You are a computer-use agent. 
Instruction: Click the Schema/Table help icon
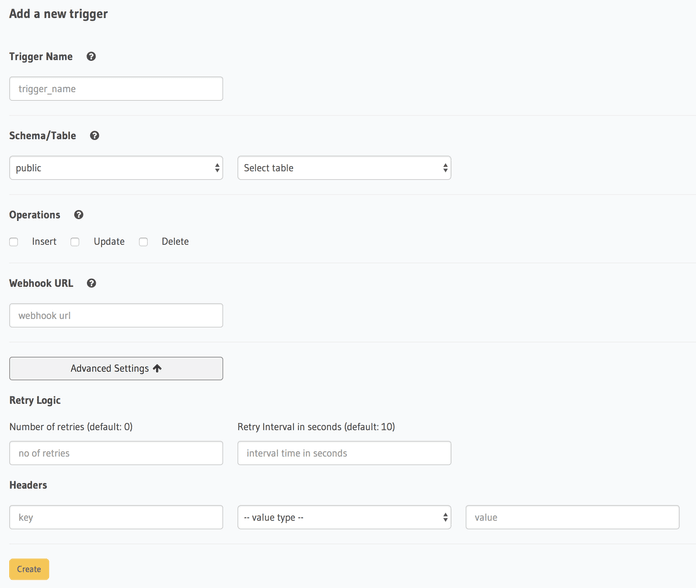point(95,136)
